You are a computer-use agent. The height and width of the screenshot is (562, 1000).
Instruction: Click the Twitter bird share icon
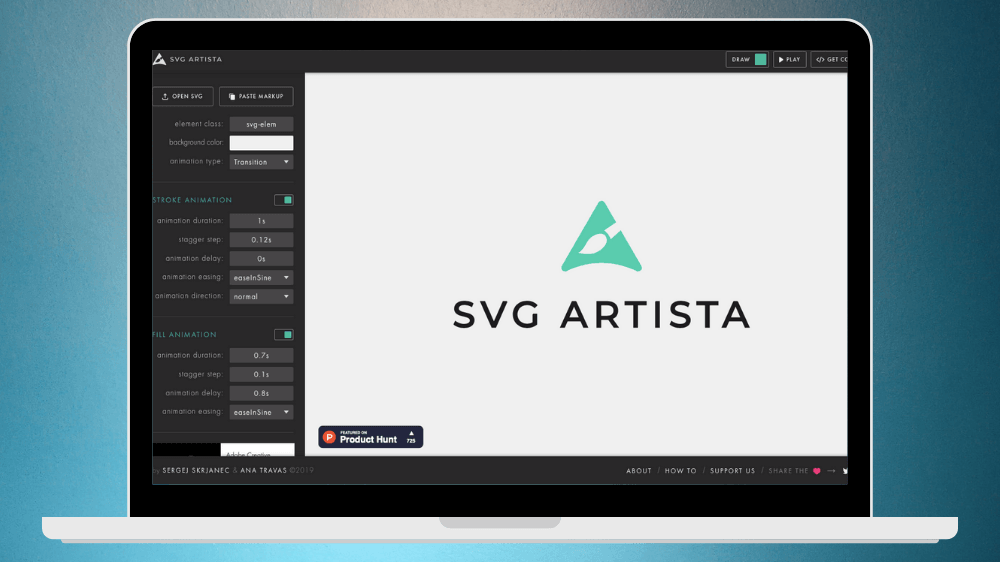click(845, 471)
